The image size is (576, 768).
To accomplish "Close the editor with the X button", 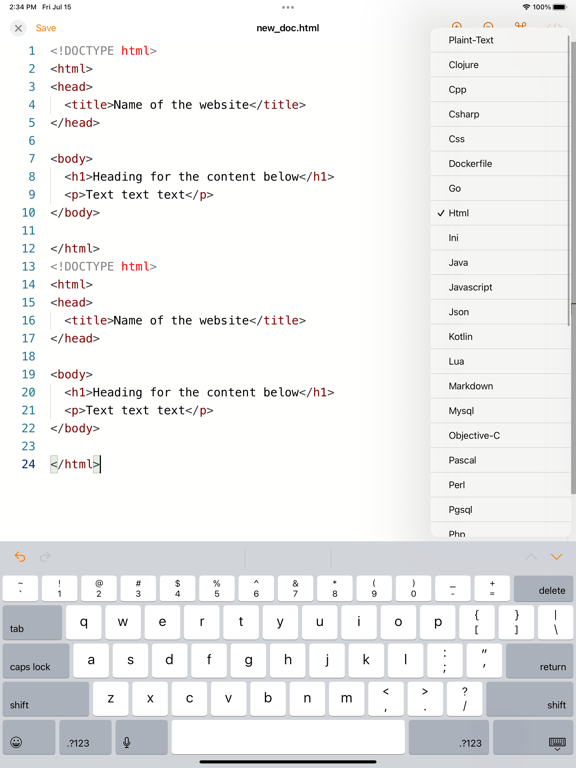I will (18, 28).
